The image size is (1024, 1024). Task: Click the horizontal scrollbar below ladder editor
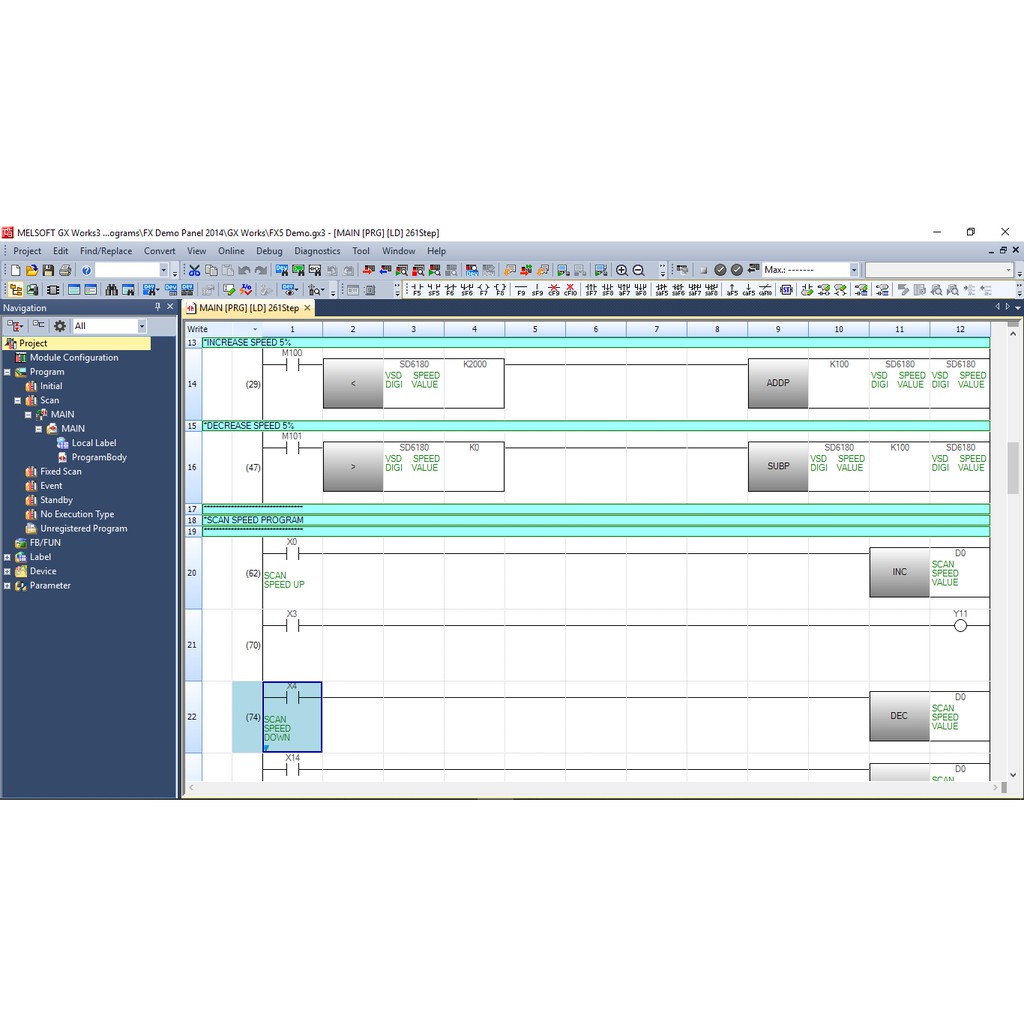coord(593,788)
